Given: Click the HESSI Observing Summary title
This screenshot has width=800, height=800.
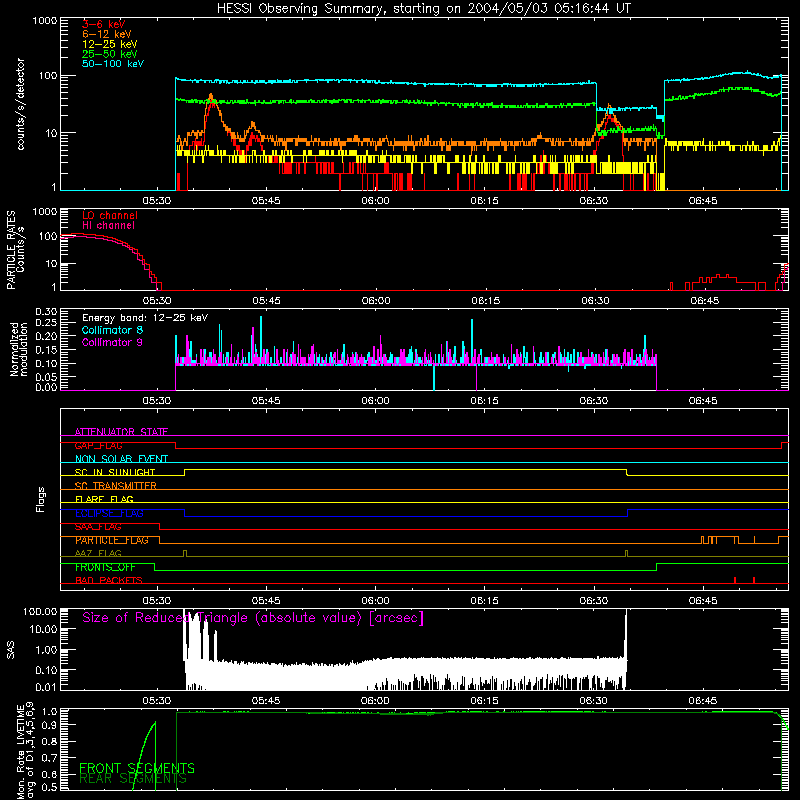Looking at the screenshot, I should pyautogui.click(x=423, y=9).
